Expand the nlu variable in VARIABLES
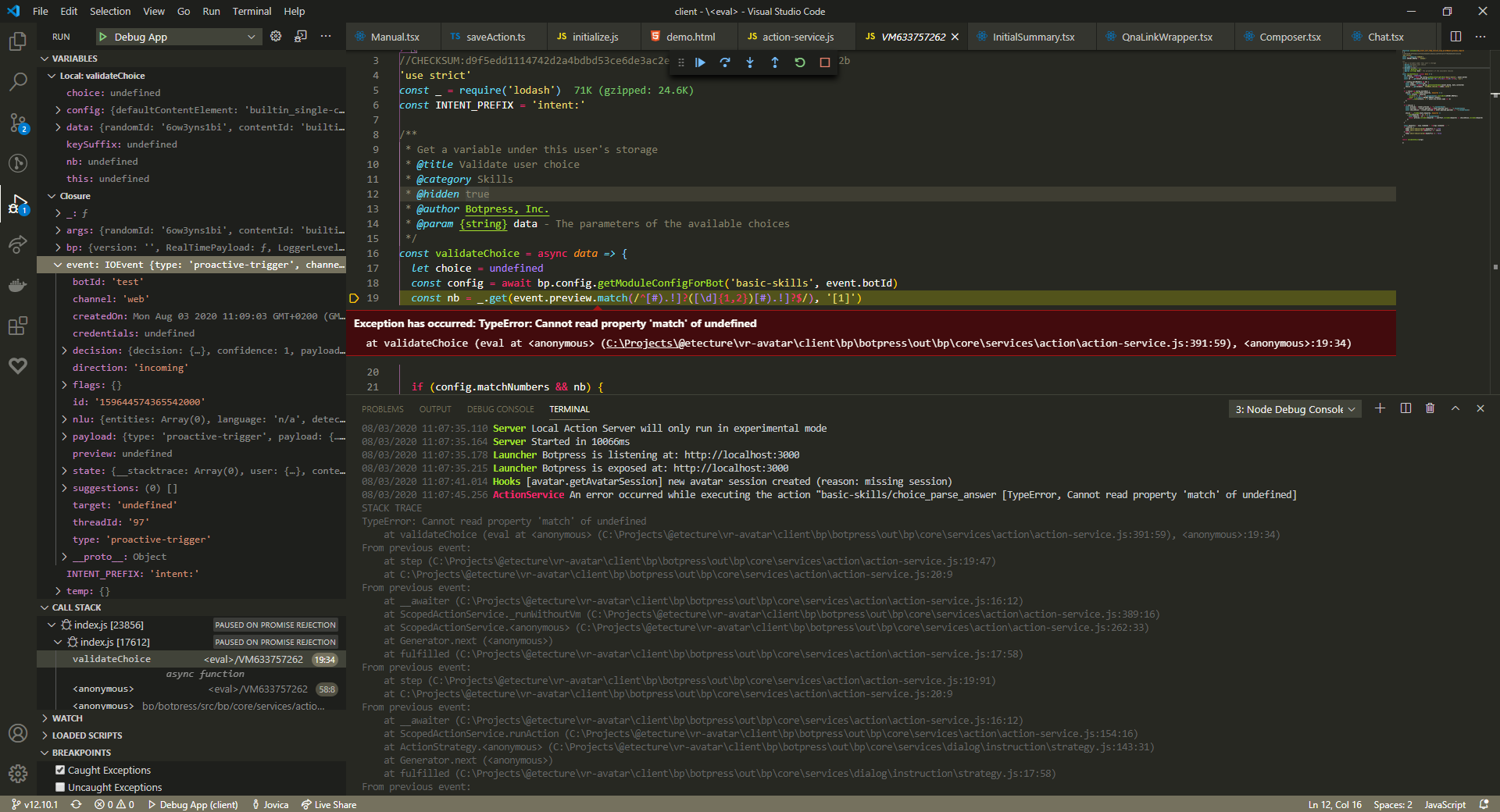1500x812 pixels. click(65, 419)
